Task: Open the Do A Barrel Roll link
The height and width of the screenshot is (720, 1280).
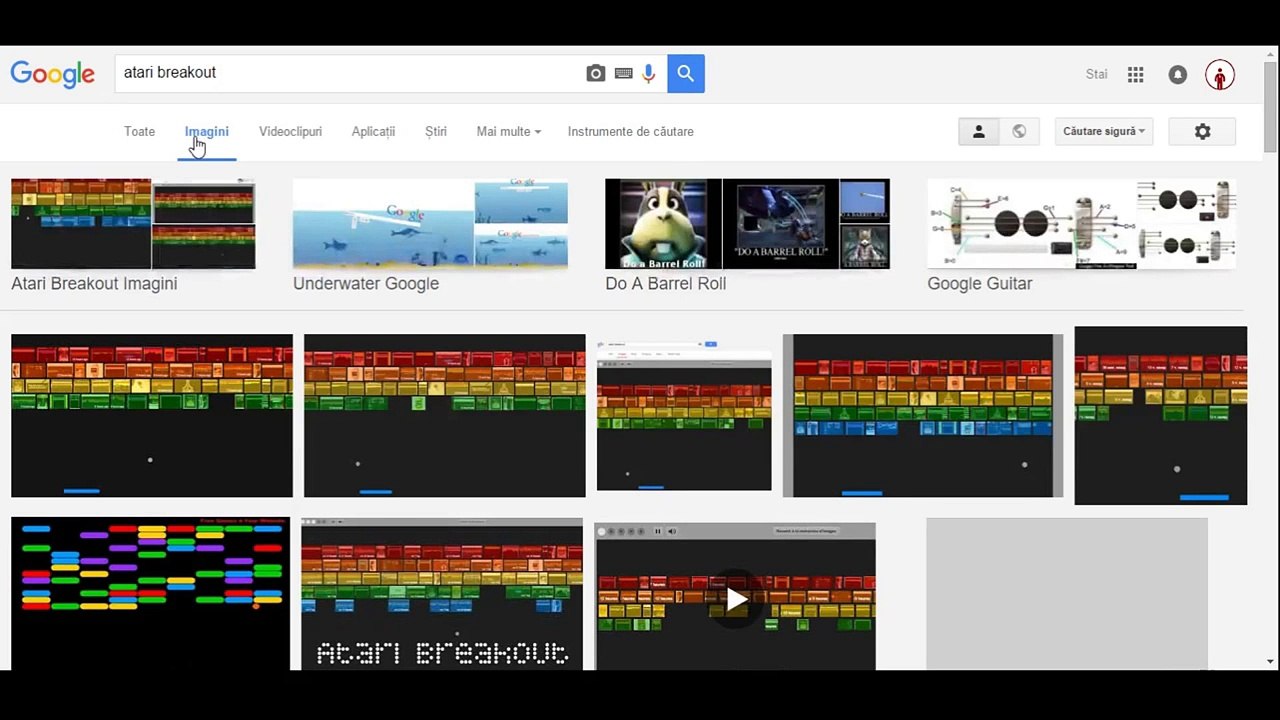Action: (x=666, y=284)
